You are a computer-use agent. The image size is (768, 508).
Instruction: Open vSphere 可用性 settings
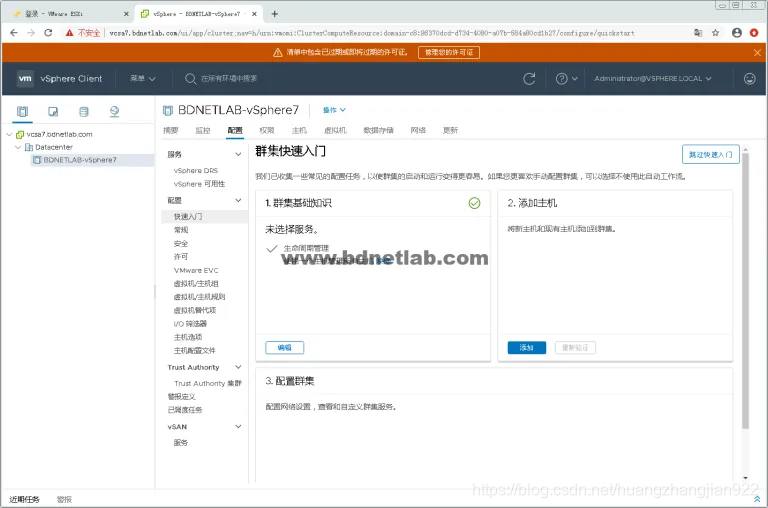click(199, 184)
